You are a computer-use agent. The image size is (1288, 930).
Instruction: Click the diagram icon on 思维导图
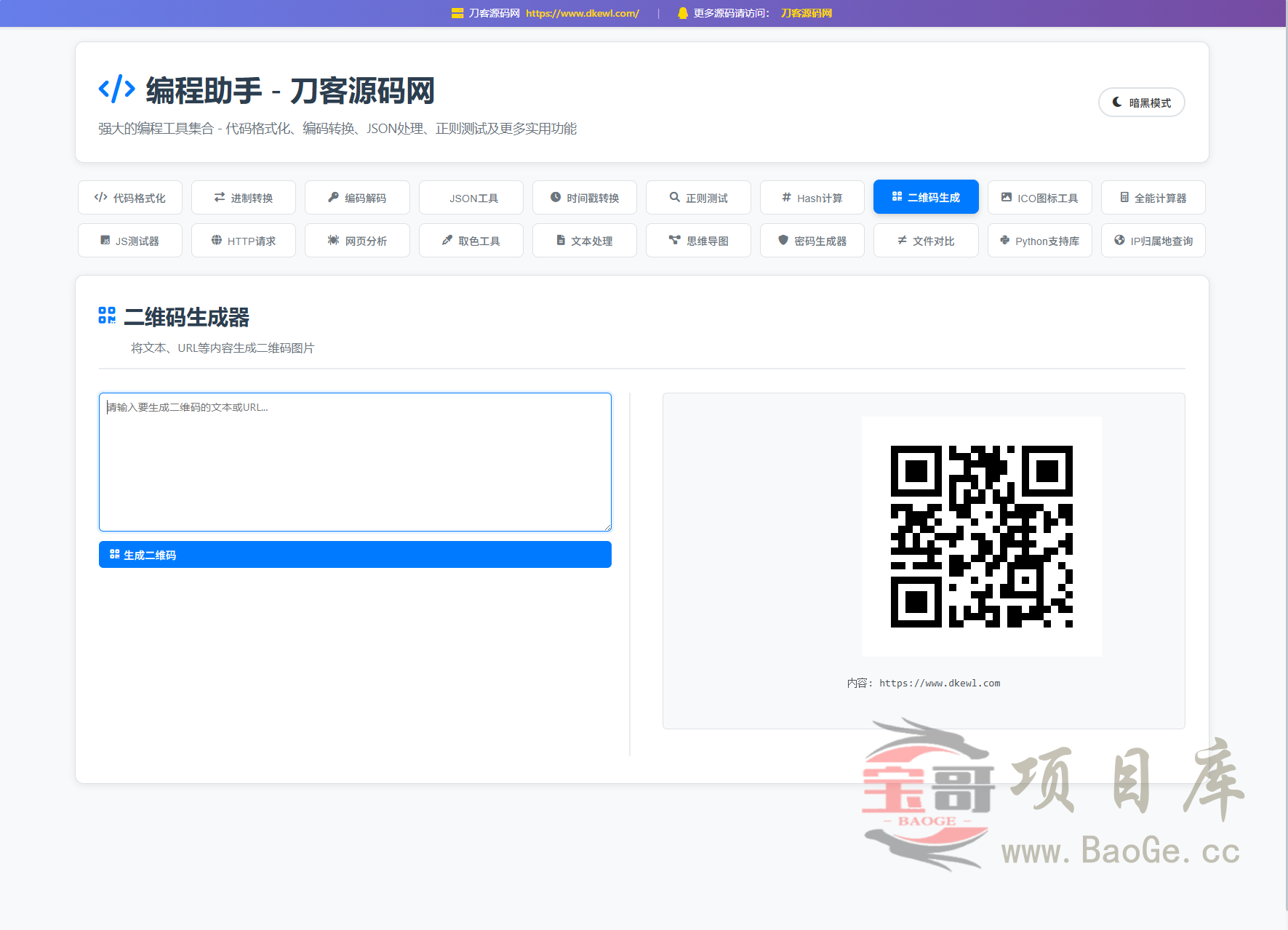675,240
